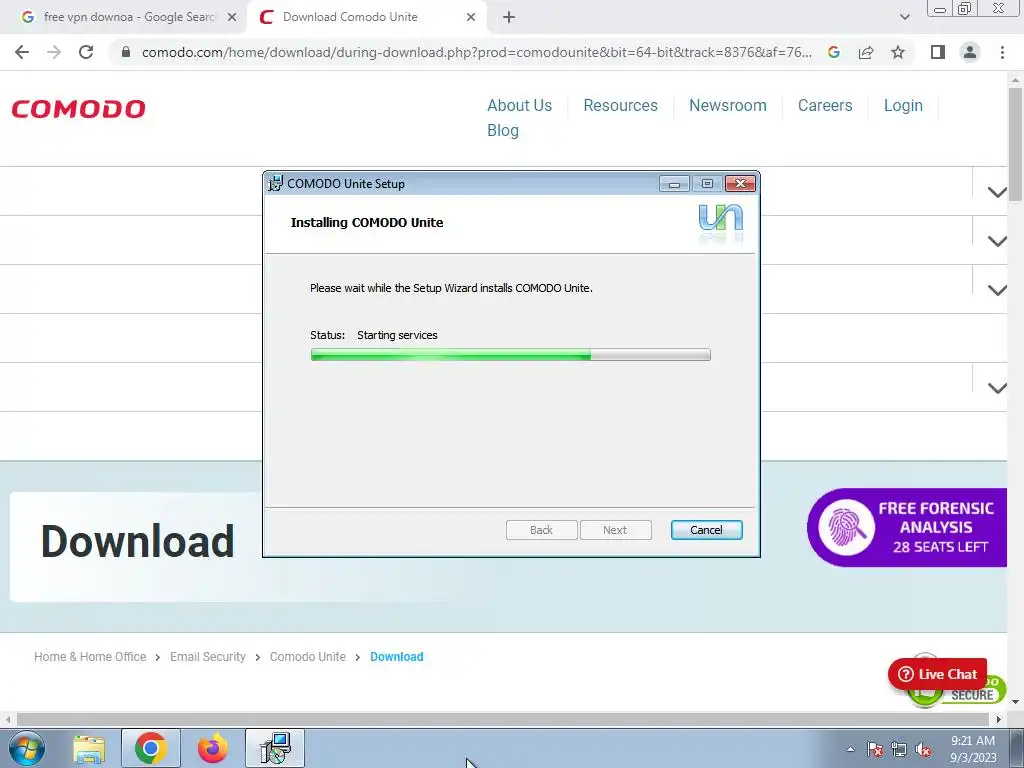Viewport: 1024px width, 768px height.
Task: Open Email Security breadcrumb
Action: click(208, 657)
